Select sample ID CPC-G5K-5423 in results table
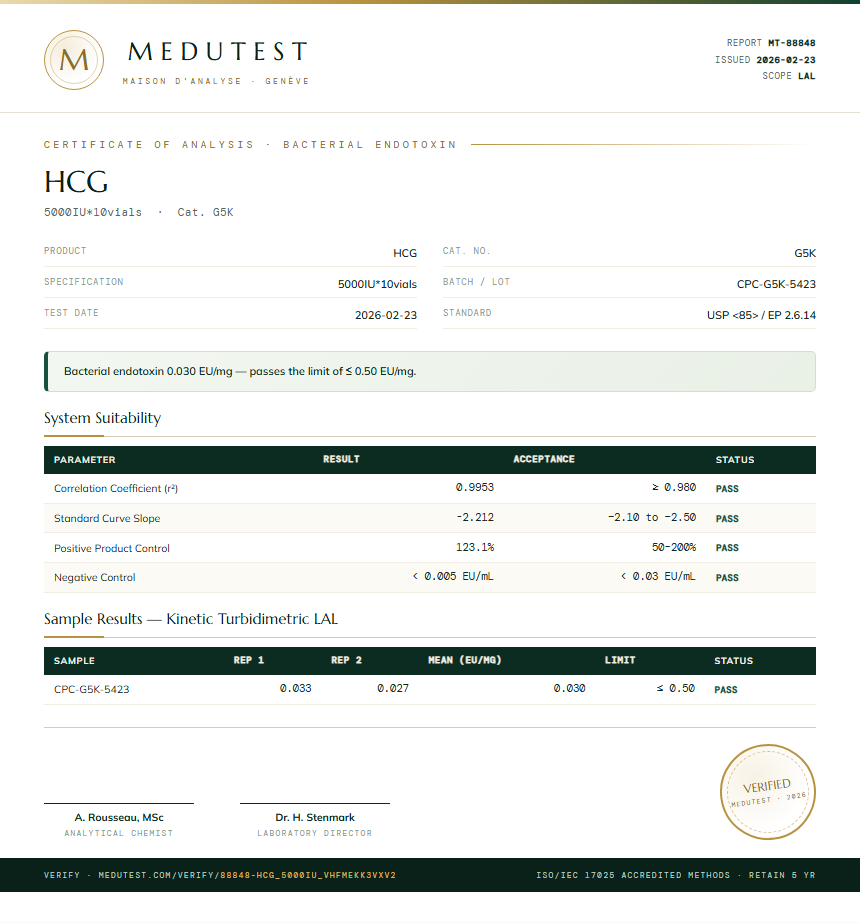 coord(92,689)
